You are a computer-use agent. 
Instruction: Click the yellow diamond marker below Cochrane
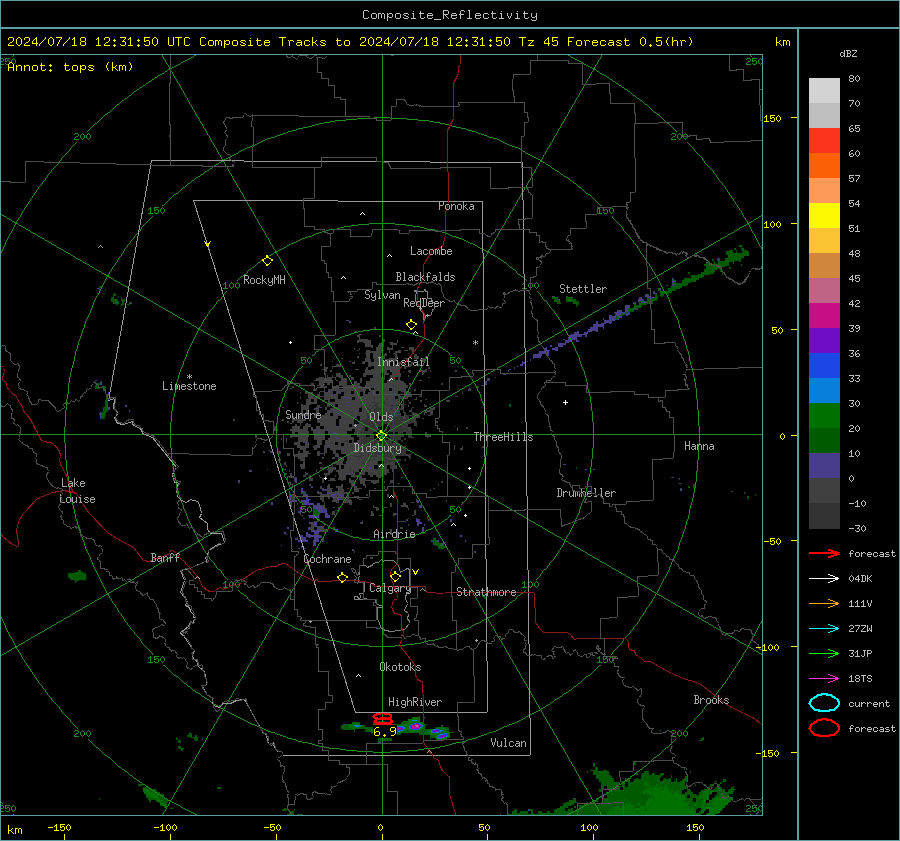tap(342, 578)
